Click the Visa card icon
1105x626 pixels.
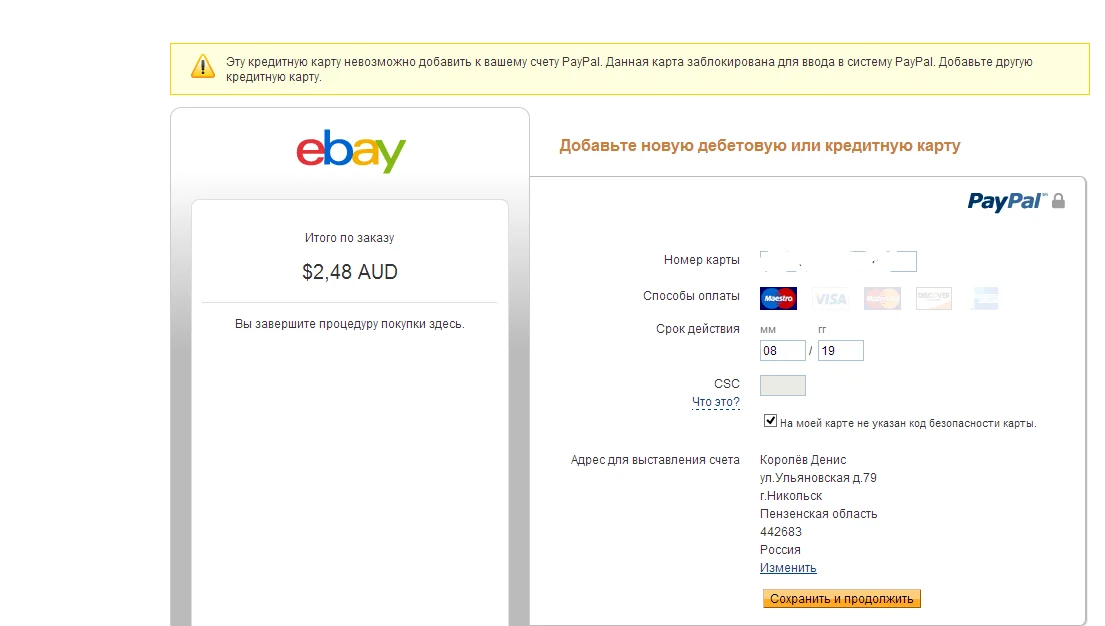click(x=830, y=298)
